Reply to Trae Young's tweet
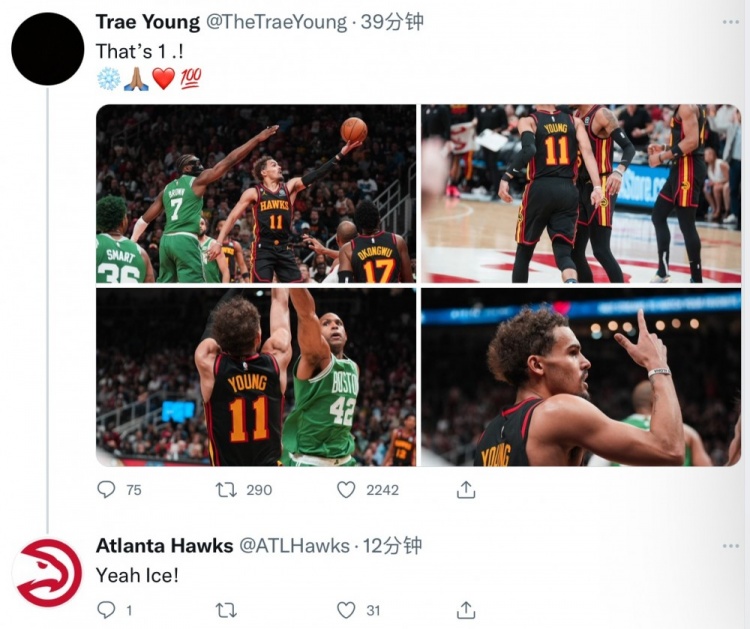Viewport: 750px width, 629px height. click(x=106, y=489)
